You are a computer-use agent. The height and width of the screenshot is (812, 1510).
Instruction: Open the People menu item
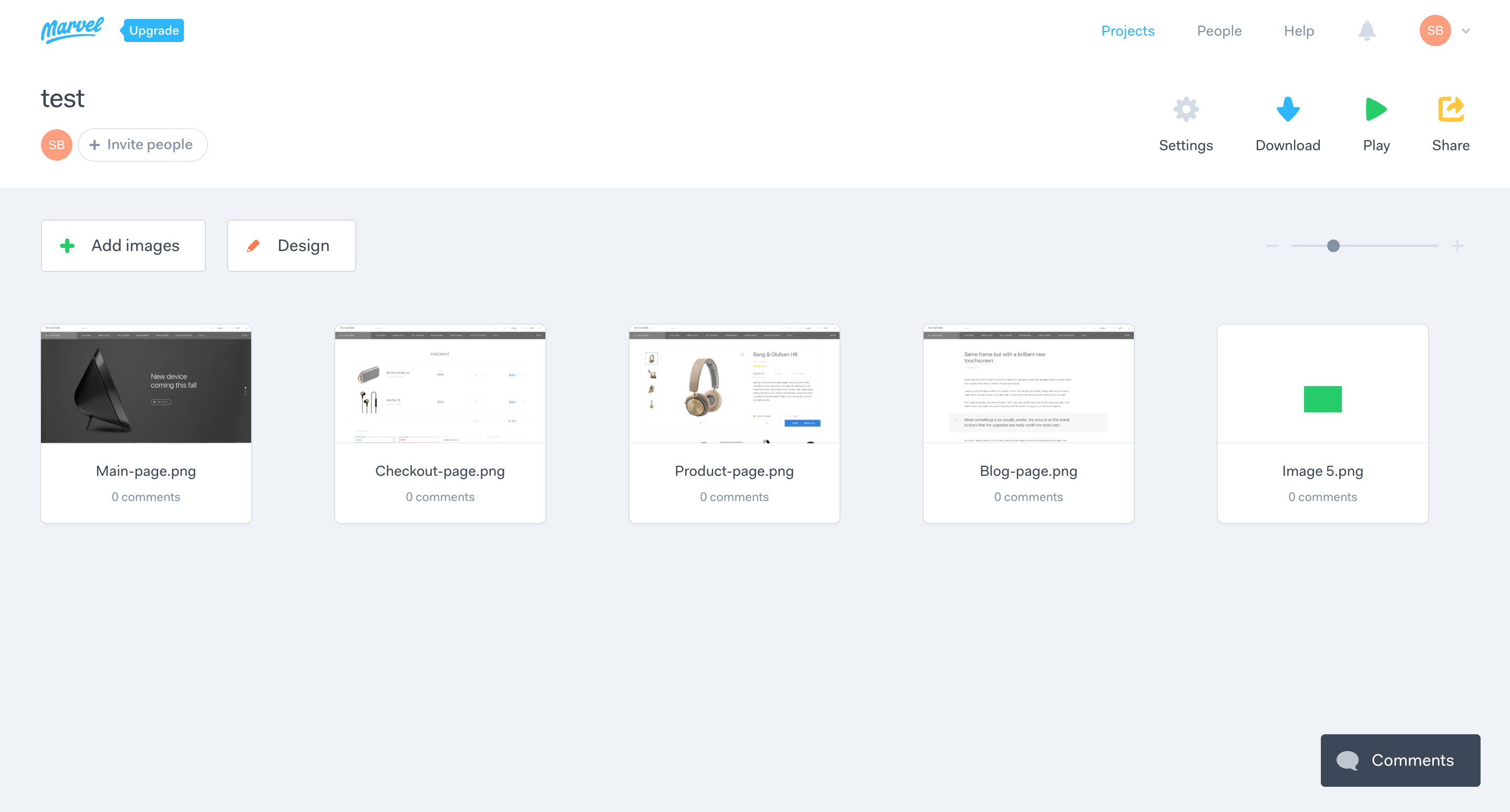click(x=1219, y=30)
